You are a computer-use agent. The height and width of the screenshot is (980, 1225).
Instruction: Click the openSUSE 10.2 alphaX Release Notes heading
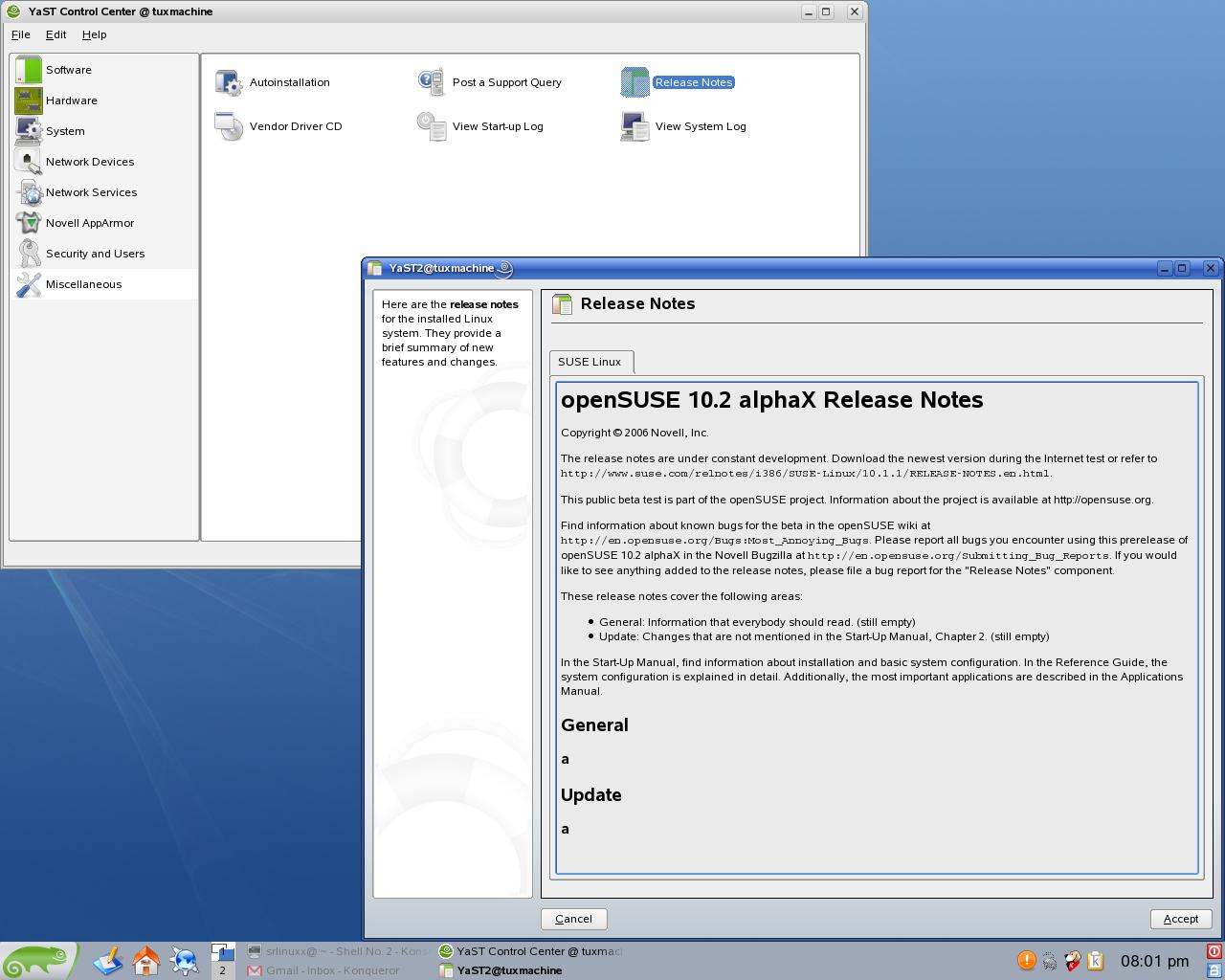pyautogui.click(x=771, y=400)
